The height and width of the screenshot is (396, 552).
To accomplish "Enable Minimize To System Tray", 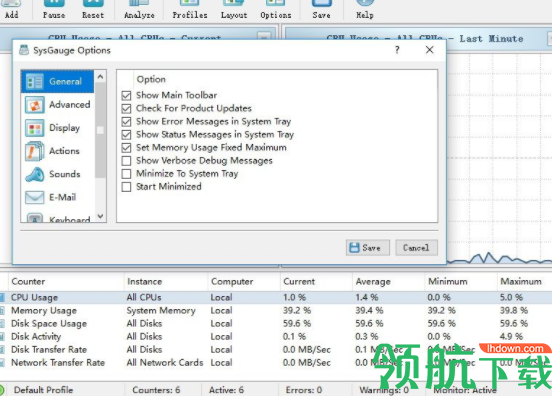I will coord(126,174).
